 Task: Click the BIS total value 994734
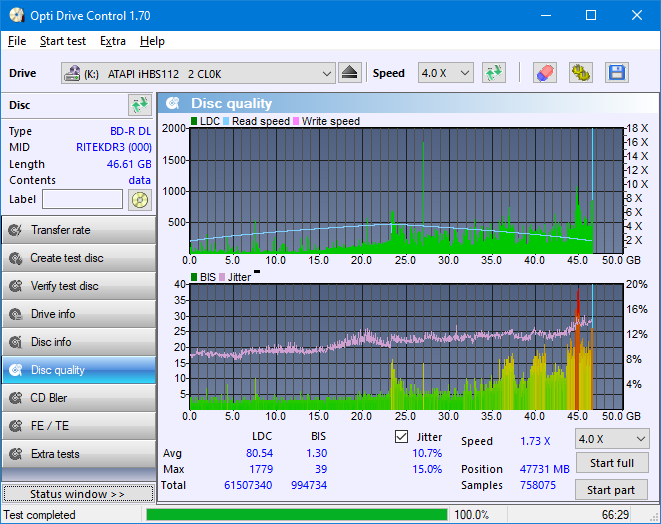pyautogui.click(x=309, y=485)
